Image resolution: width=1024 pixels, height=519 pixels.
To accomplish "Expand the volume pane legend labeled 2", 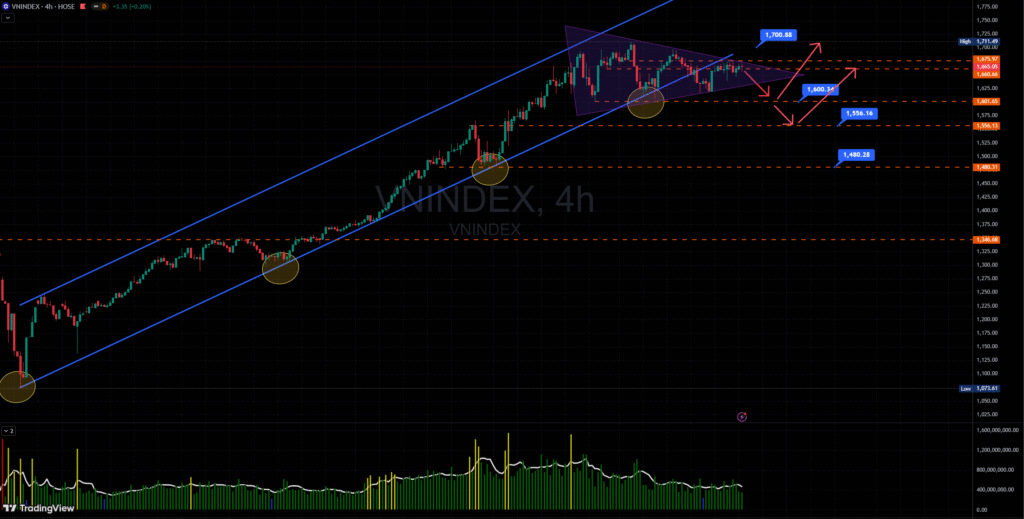I will (8, 430).
